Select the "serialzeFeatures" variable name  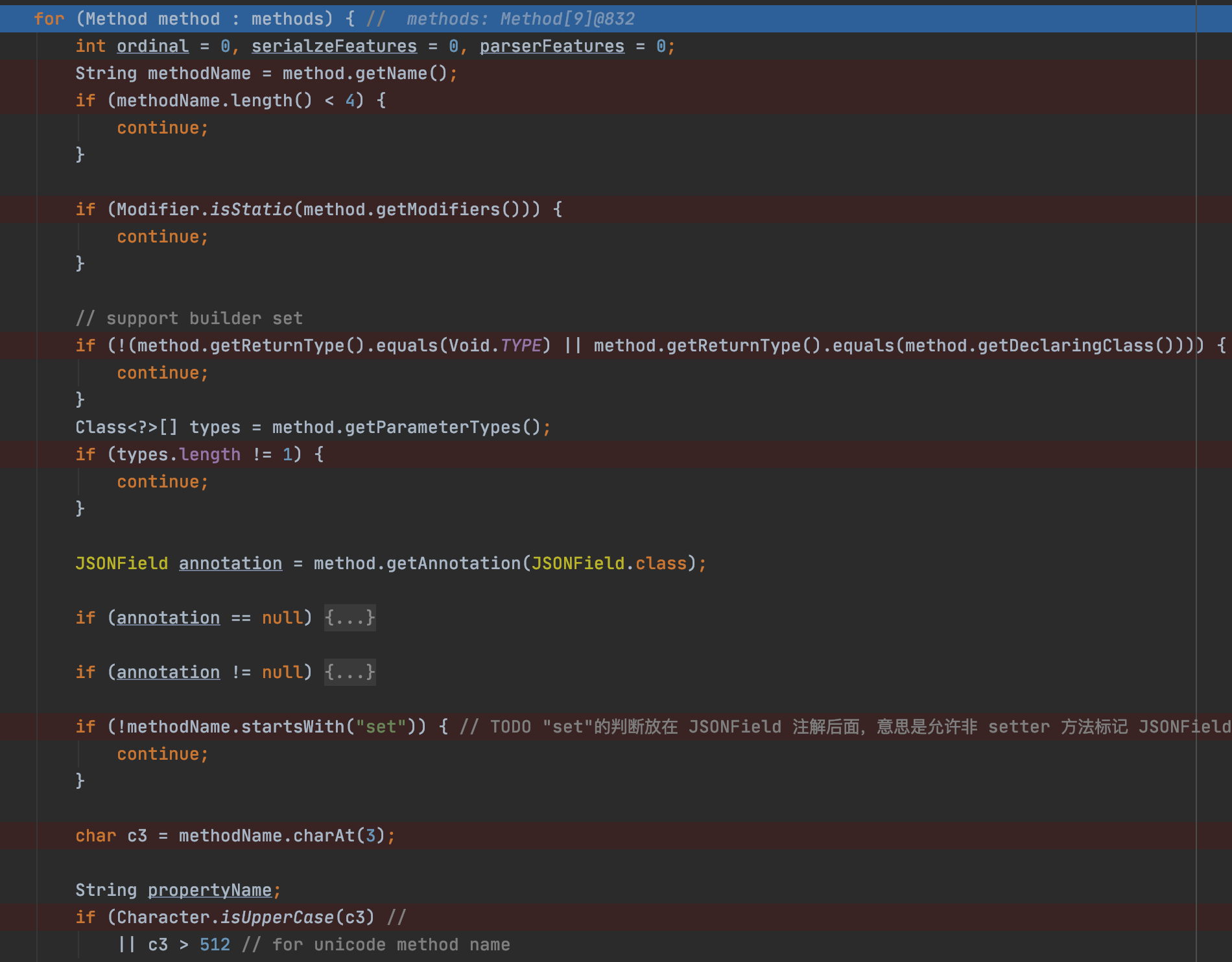(x=334, y=46)
